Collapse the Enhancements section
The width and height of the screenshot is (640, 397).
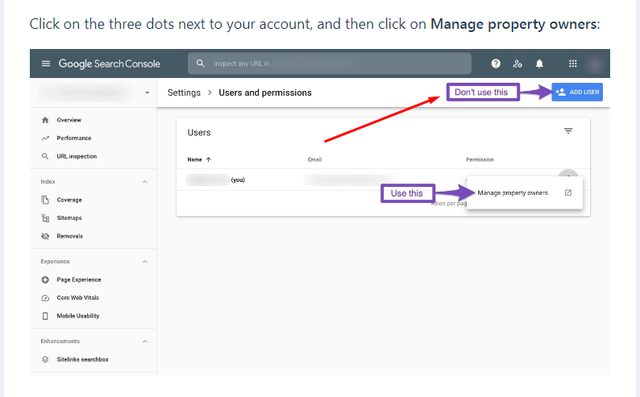pos(145,342)
